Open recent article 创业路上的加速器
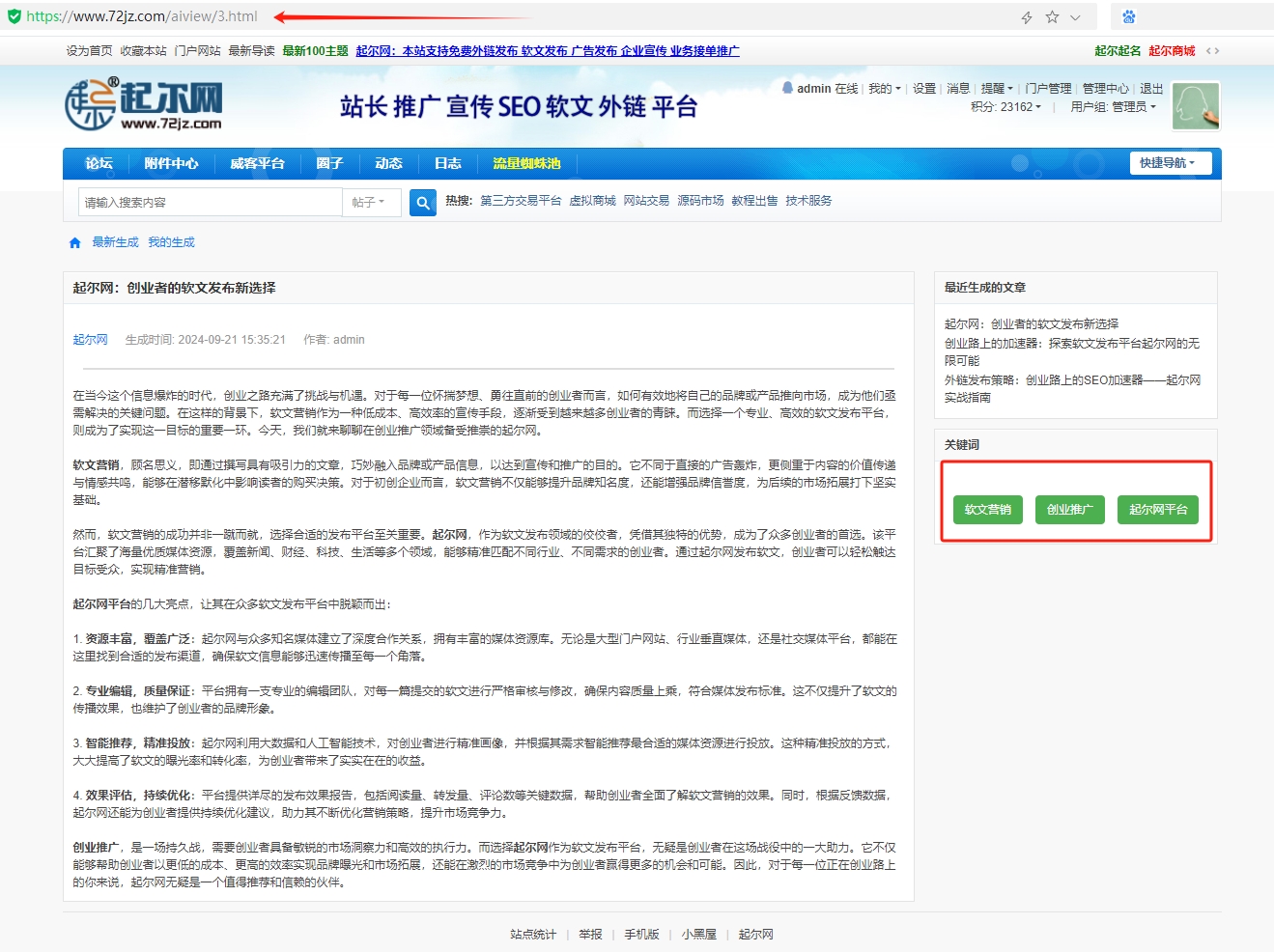1274x952 pixels. 1072,351
